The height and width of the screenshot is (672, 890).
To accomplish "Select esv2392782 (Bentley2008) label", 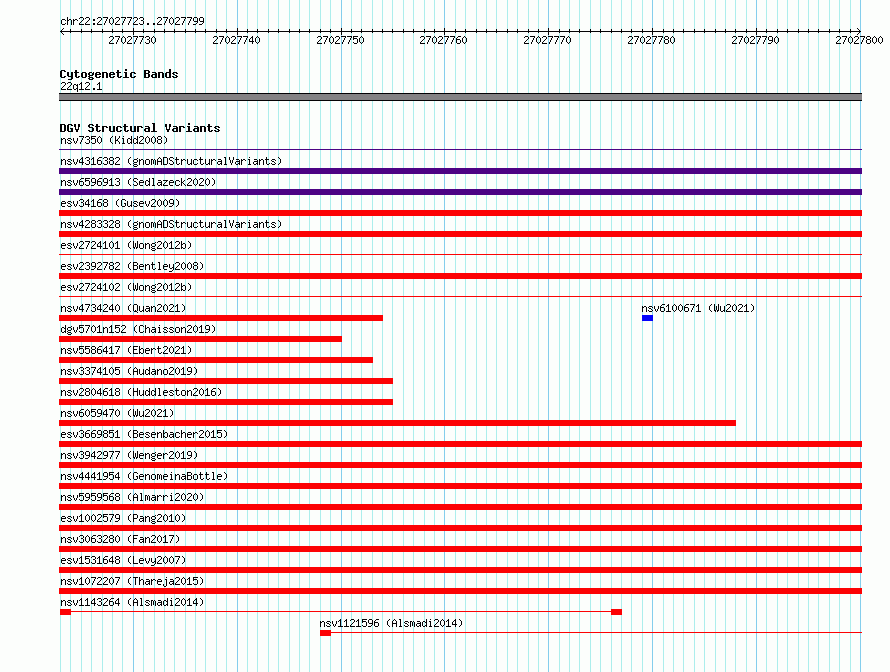I will point(132,266).
